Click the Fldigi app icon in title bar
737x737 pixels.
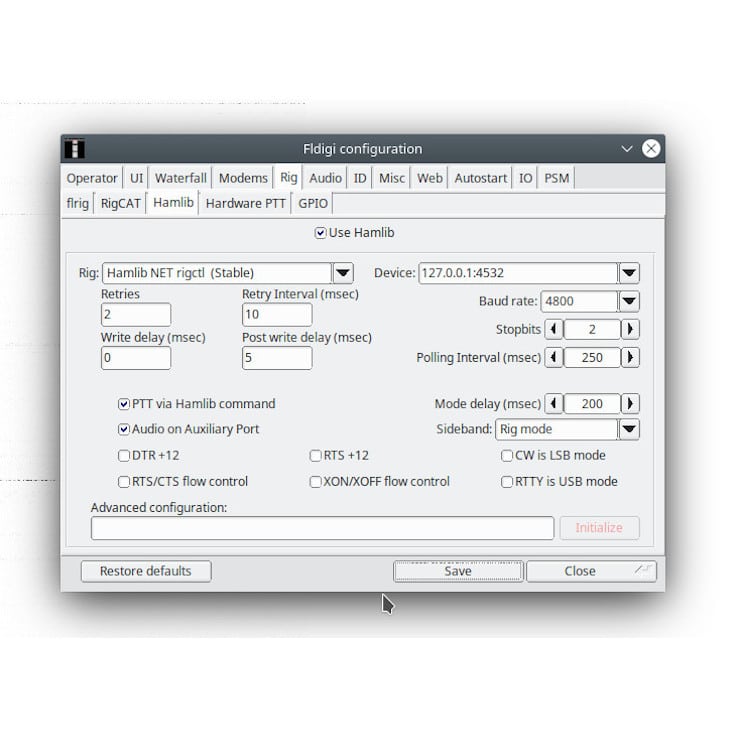coord(74,149)
